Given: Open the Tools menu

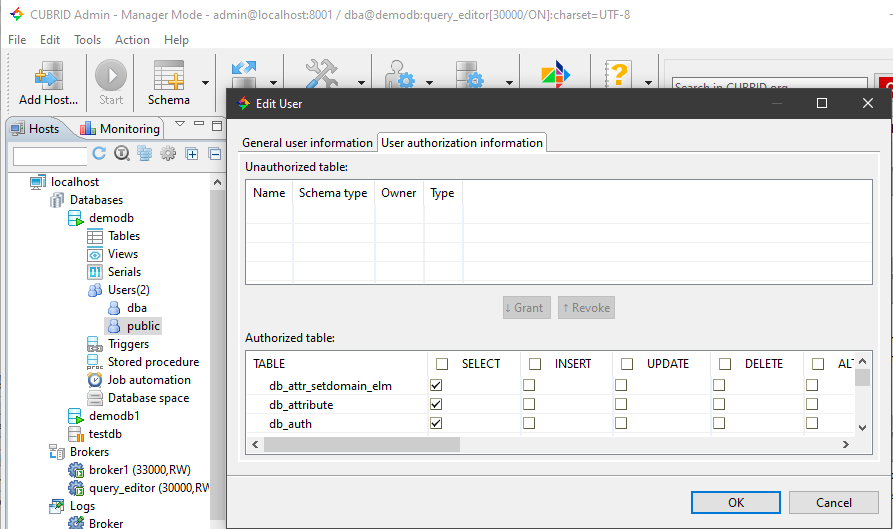Looking at the screenshot, I should tap(87, 40).
